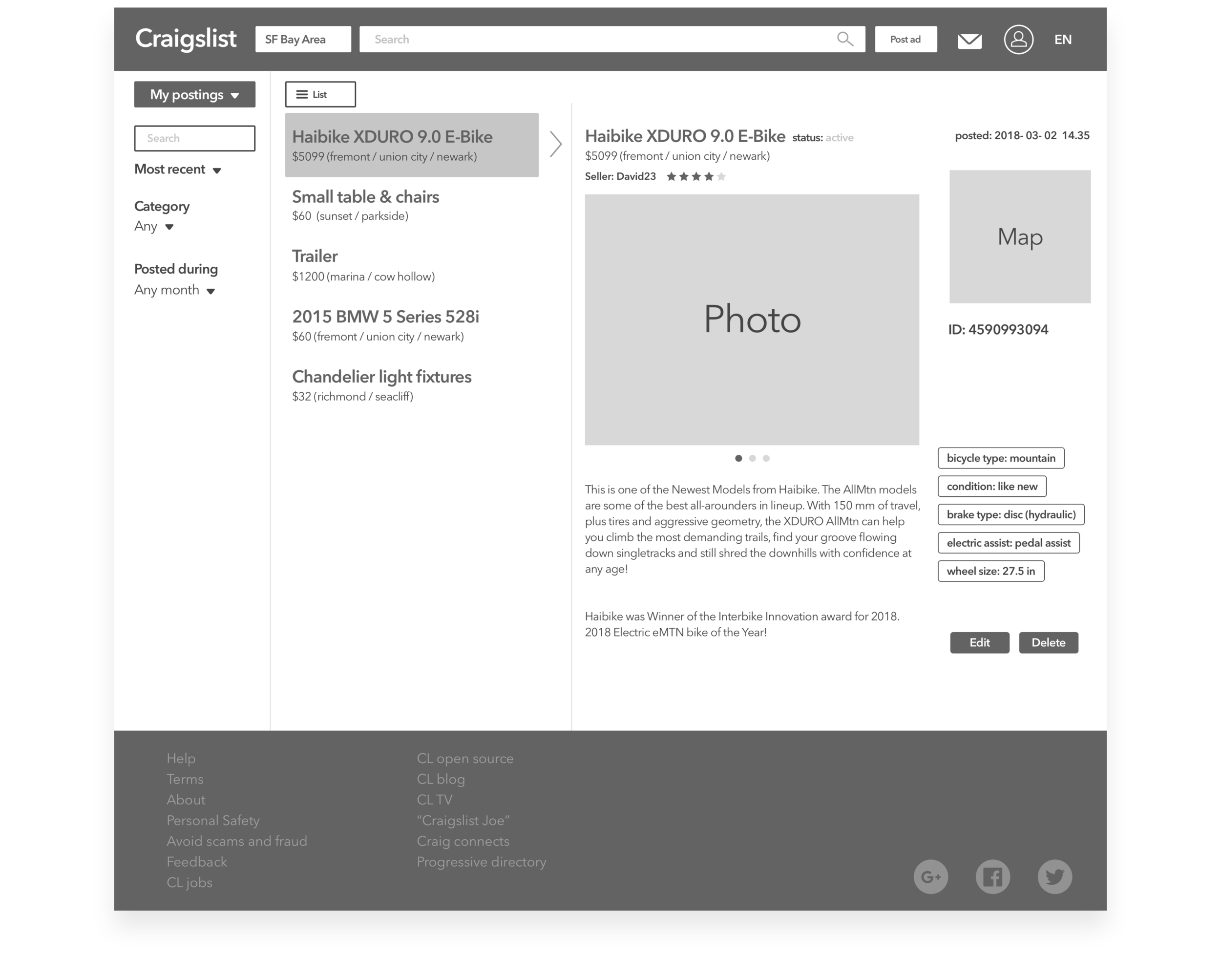Click the Google Plus footer icon
1221x980 pixels.
[x=930, y=877]
